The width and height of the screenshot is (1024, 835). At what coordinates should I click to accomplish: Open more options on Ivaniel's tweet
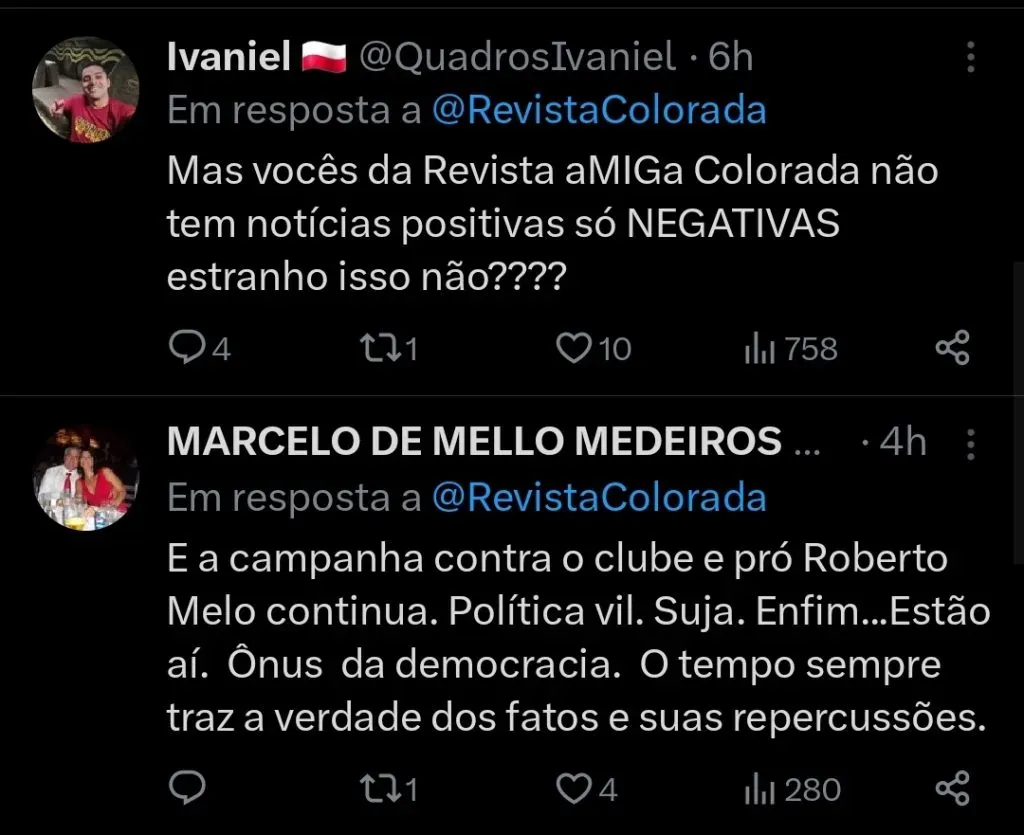pyautogui.click(x=970, y=58)
